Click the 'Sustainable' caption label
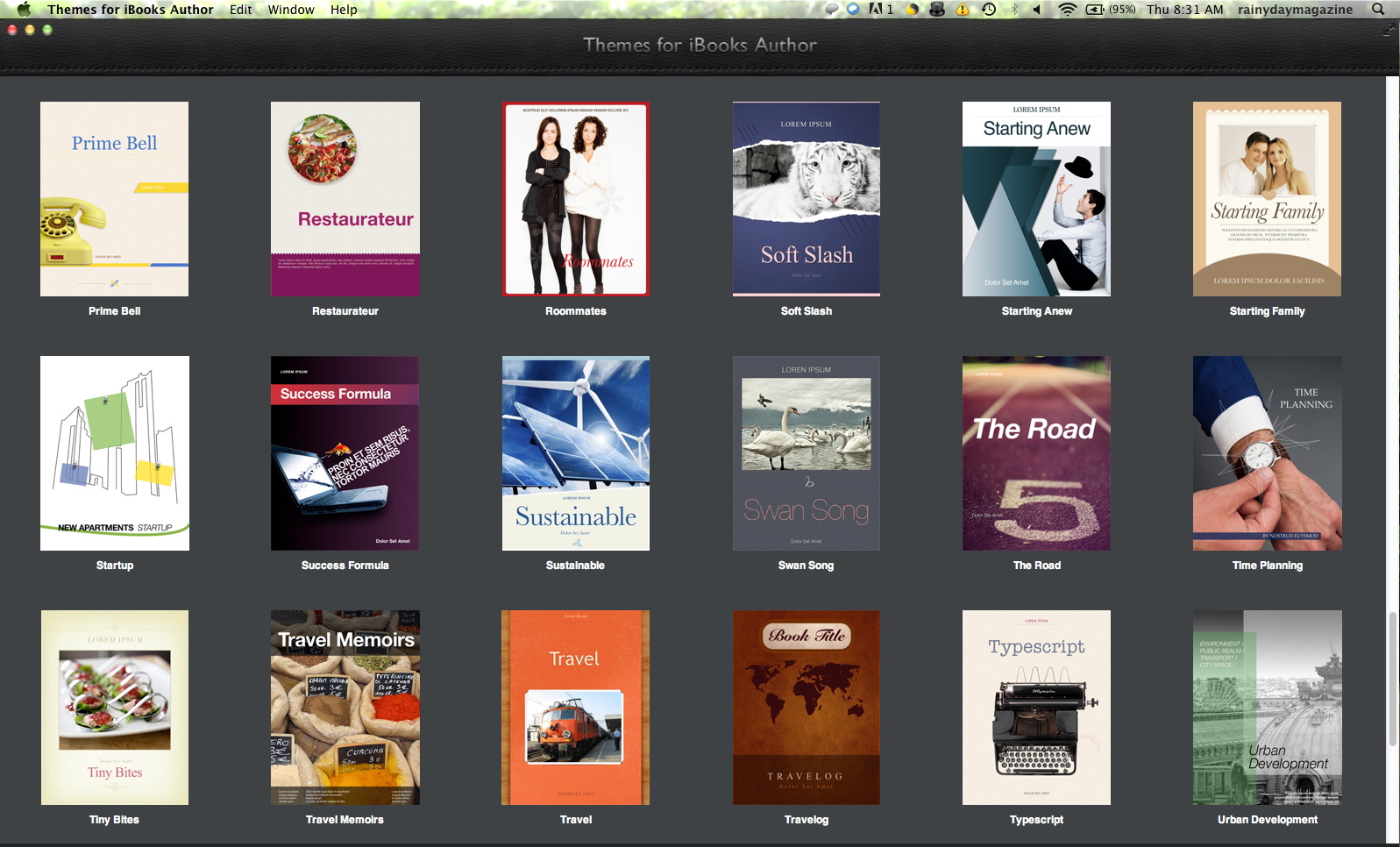 pos(575,566)
